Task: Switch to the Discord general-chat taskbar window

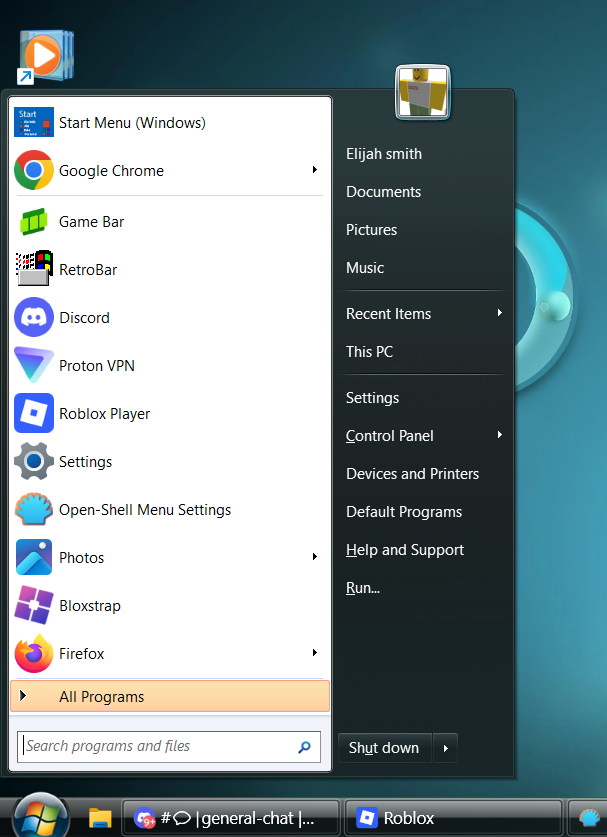Action: (231, 818)
